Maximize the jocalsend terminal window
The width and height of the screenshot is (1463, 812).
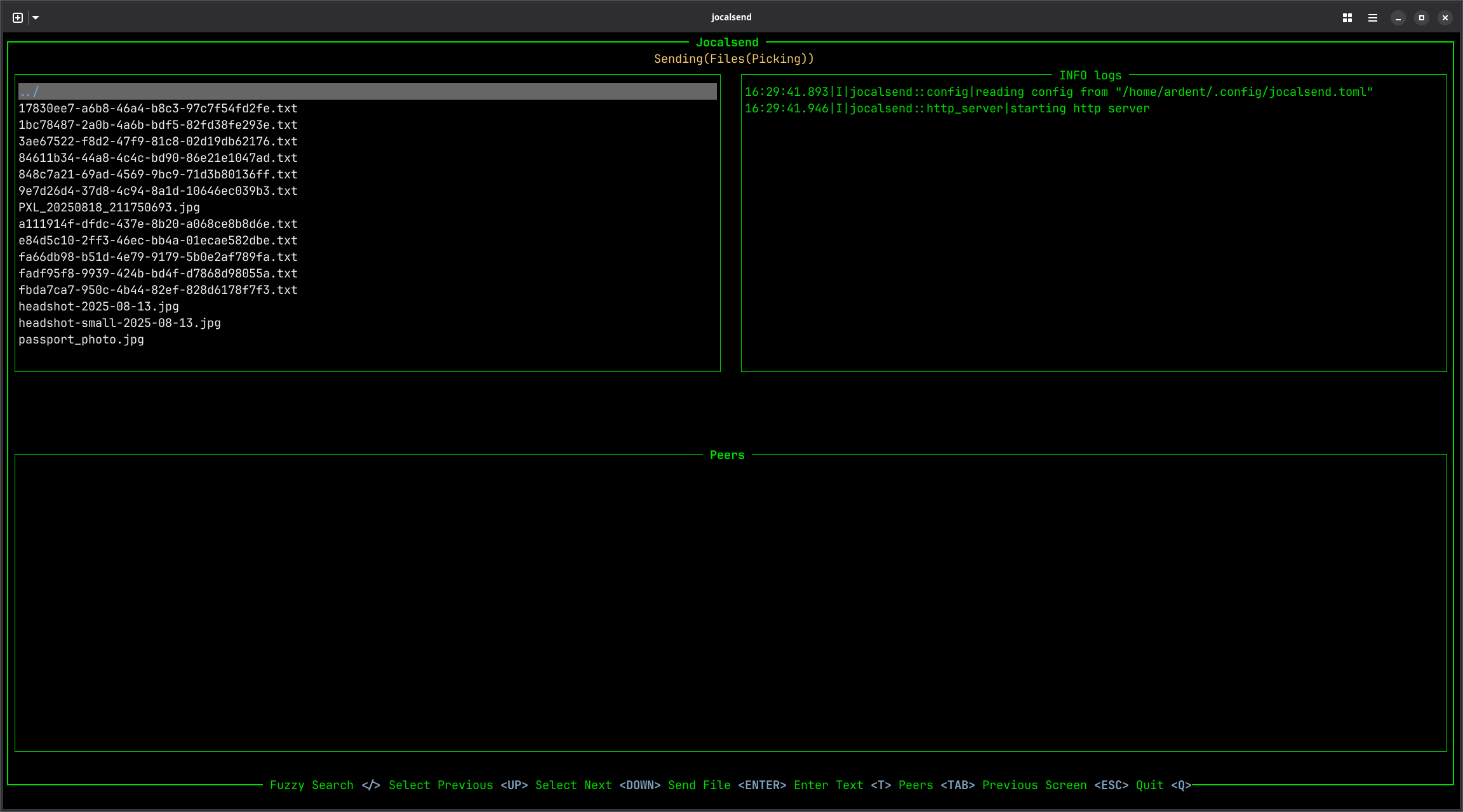1422,18
